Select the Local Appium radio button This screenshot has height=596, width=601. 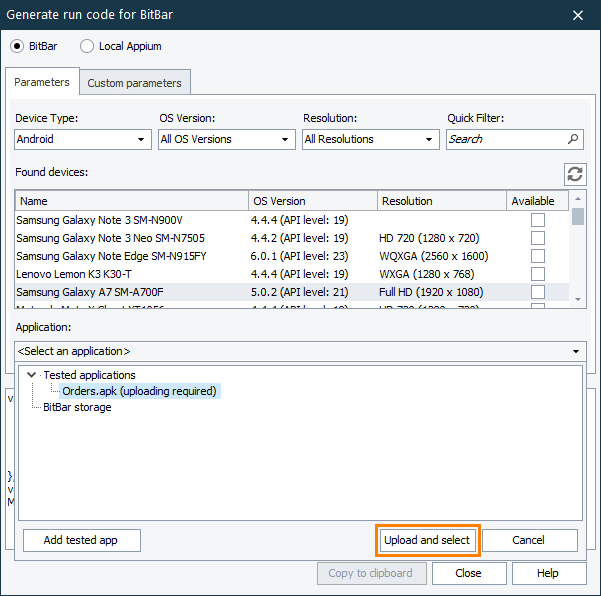87,46
